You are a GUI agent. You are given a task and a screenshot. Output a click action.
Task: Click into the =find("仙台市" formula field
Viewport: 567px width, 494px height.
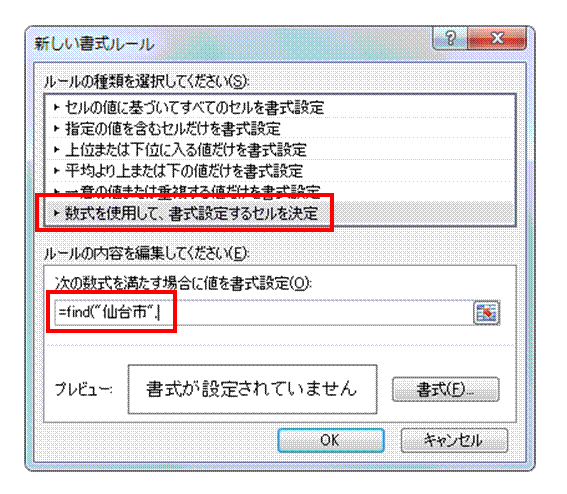coord(263,312)
